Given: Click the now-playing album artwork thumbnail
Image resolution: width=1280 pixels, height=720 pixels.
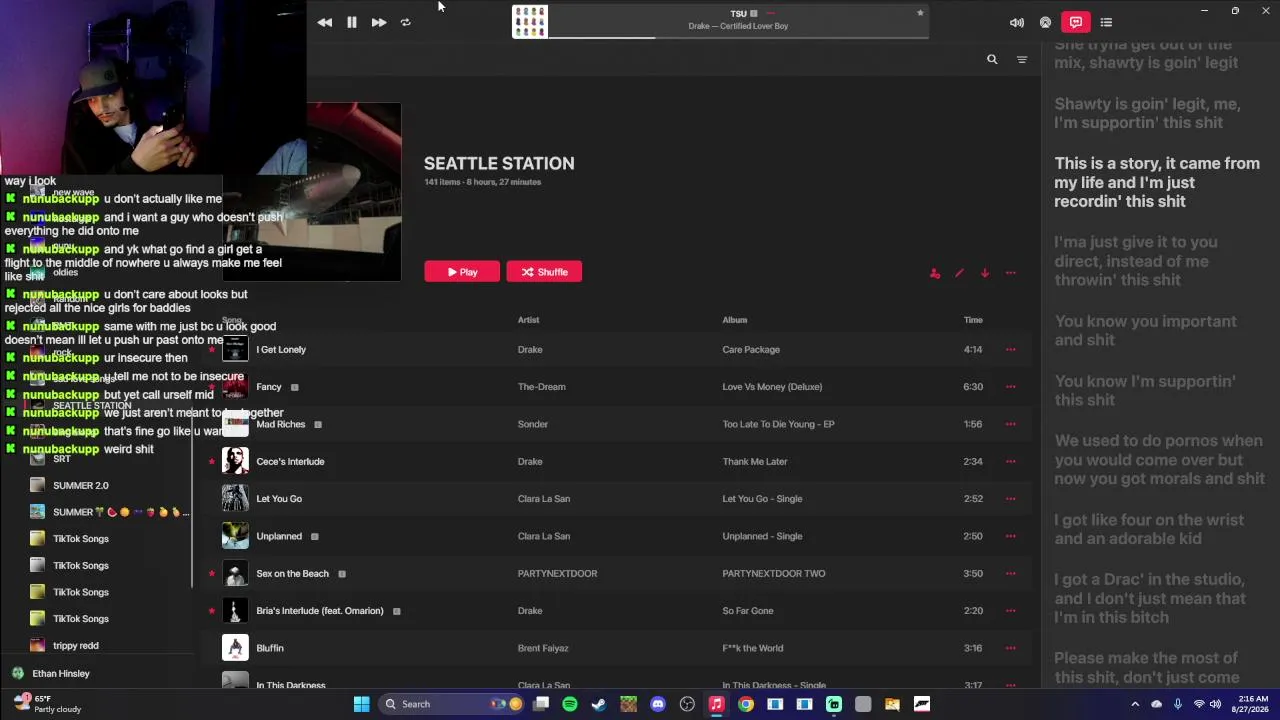Looking at the screenshot, I should click(530, 22).
